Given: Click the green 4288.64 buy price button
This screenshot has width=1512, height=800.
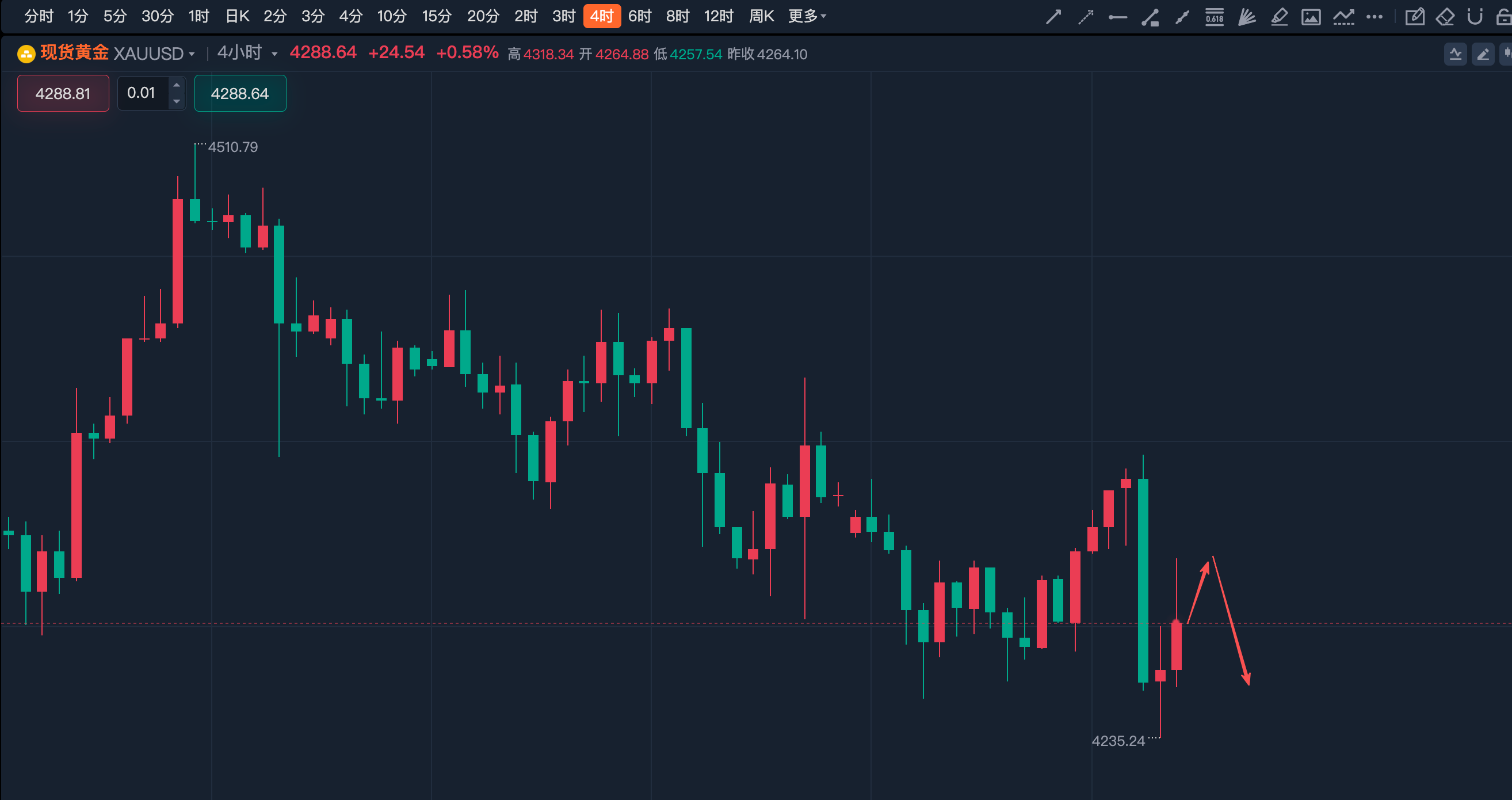Looking at the screenshot, I should [x=240, y=93].
